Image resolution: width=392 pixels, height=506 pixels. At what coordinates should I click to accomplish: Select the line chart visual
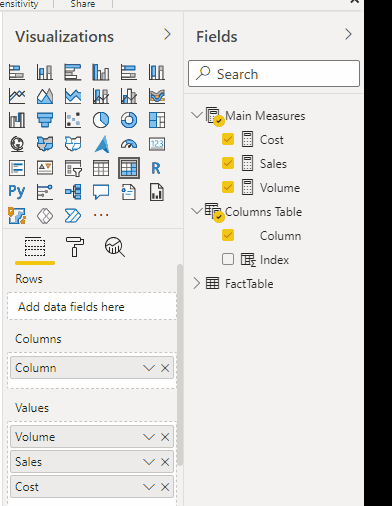click(x=17, y=96)
